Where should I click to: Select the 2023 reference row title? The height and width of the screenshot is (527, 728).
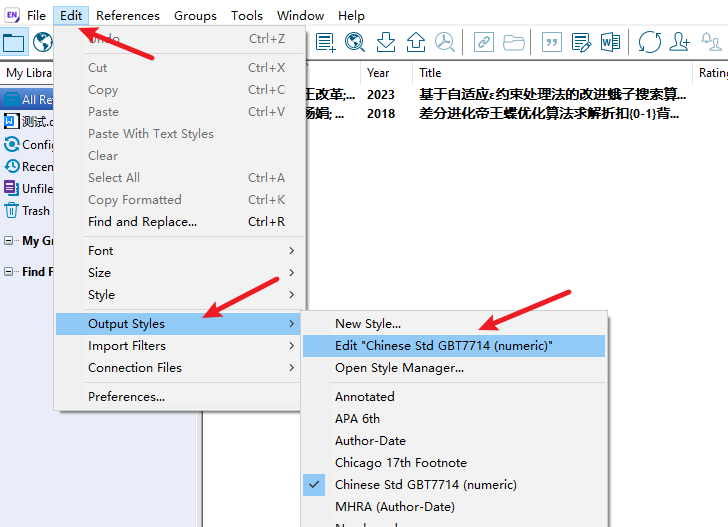pyautogui.click(x=552, y=94)
